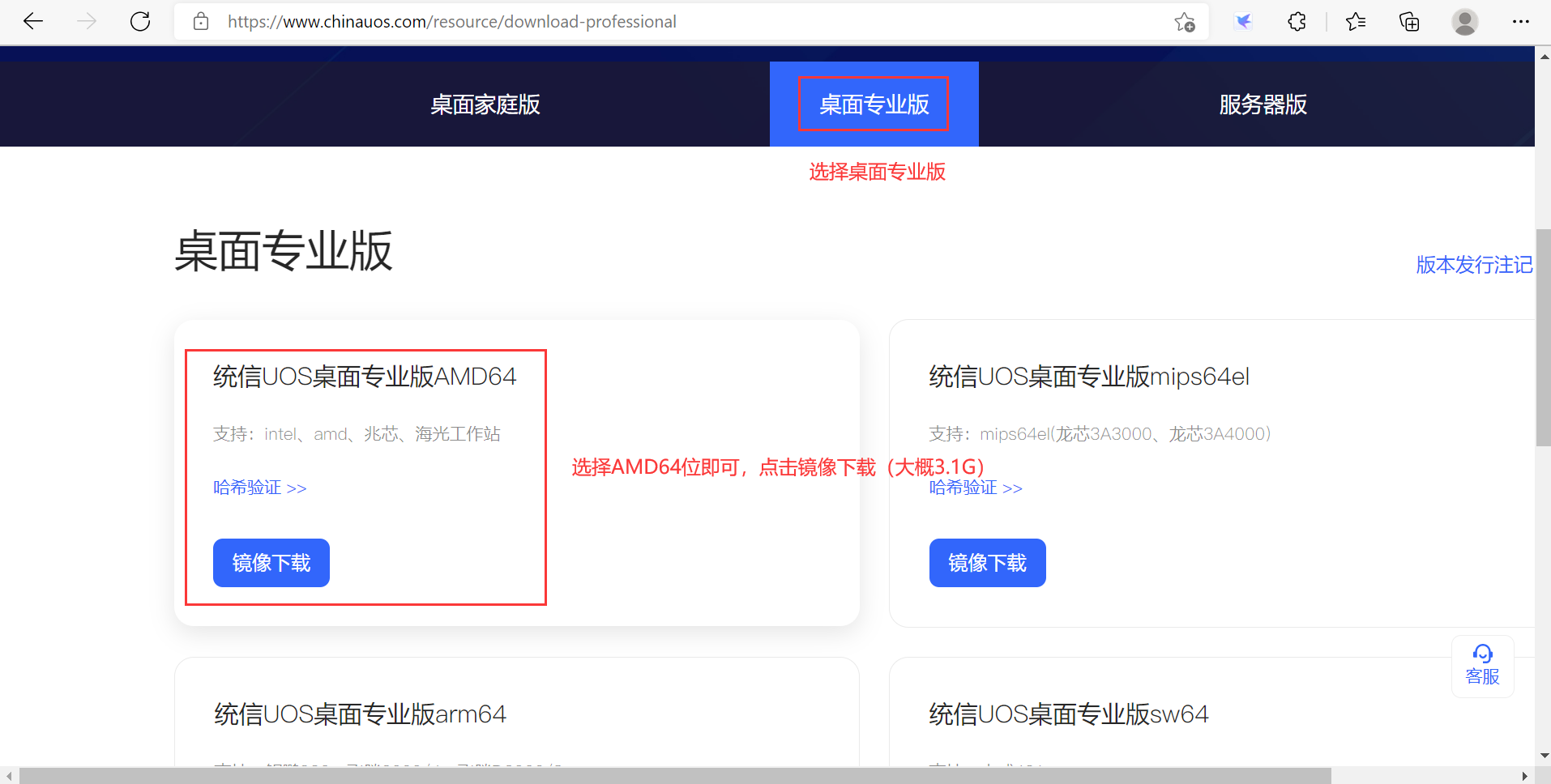Click the horizontal scrollbar left arrow
1551x784 pixels.
pos(8,776)
